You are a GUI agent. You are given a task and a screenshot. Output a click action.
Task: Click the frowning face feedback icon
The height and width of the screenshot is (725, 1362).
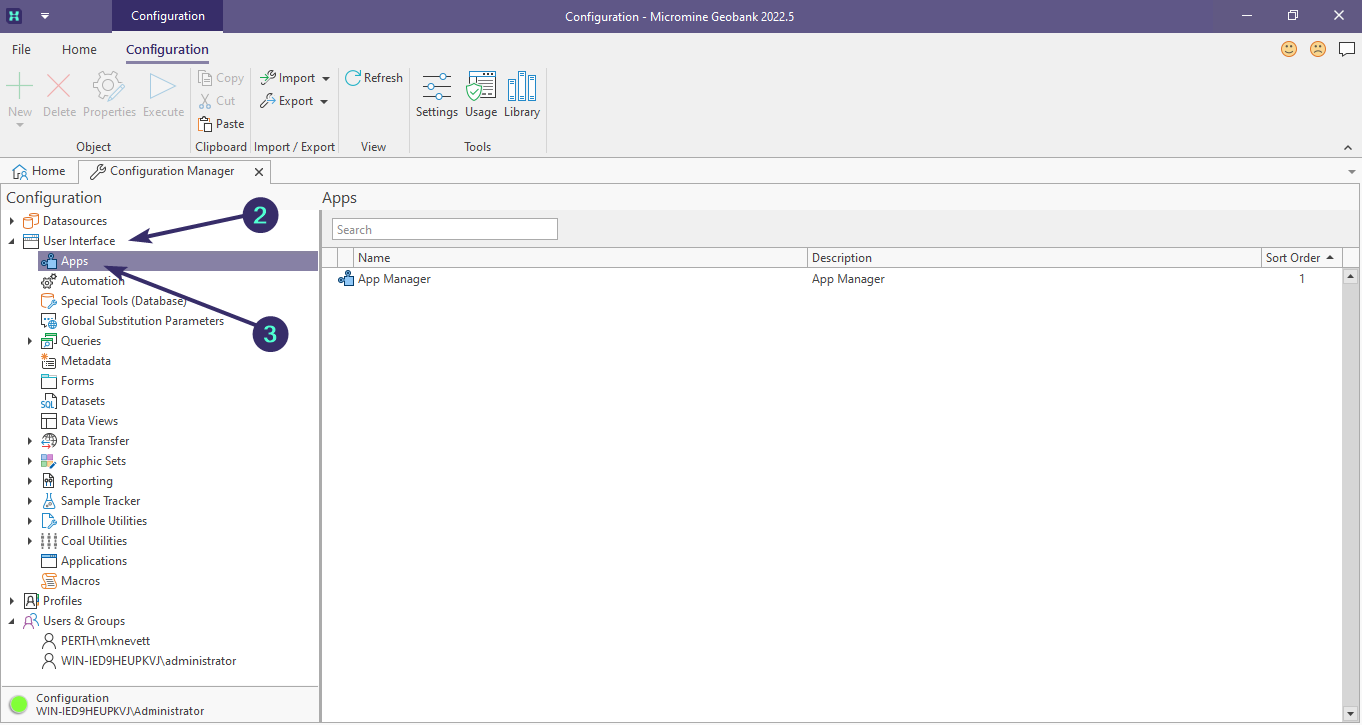pyautogui.click(x=1318, y=49)
